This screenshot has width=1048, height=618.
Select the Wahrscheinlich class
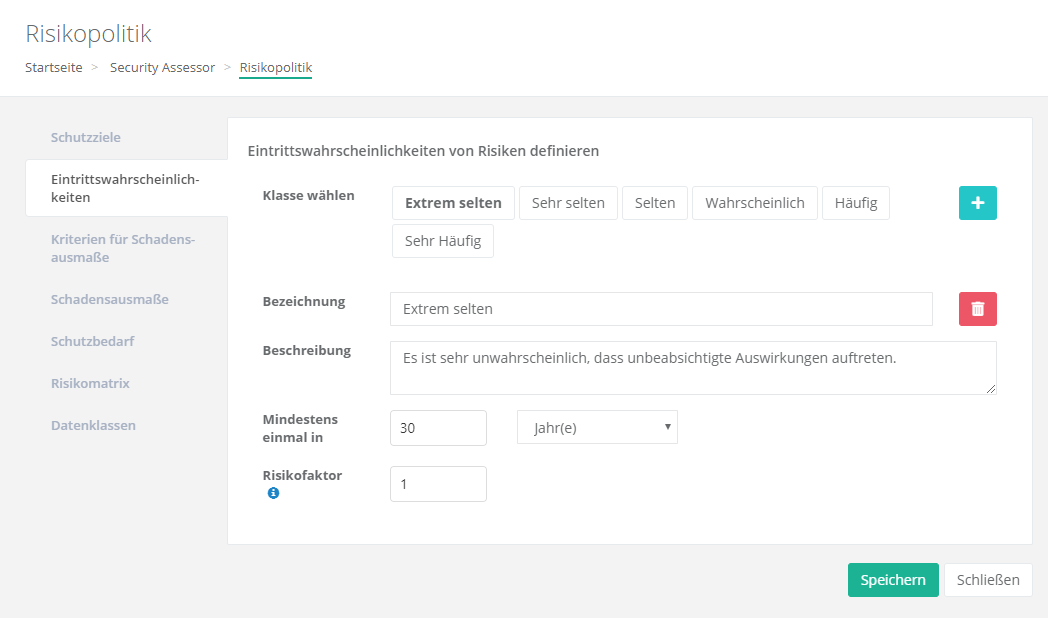click(x=754, y=203)
